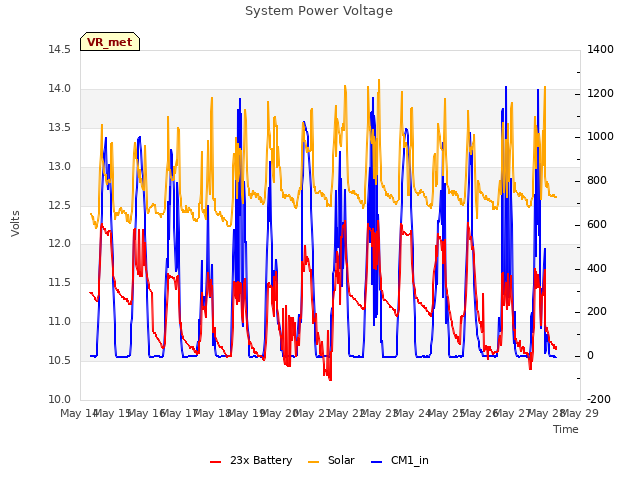Screen dimensions: 640x480
Task: Click the 10.5 left axis tick label
Action: pyautogui.click(x=59, y=360)
